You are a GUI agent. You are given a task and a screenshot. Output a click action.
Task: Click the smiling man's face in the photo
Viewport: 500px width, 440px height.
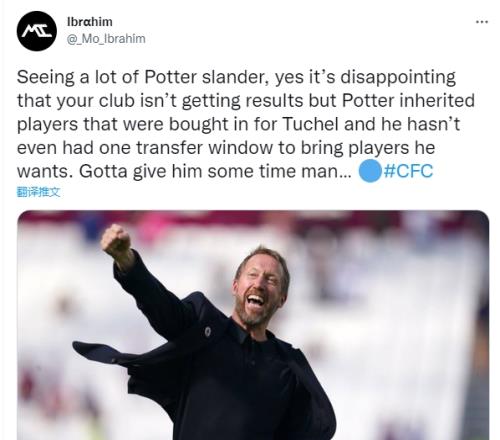point(260,287)
